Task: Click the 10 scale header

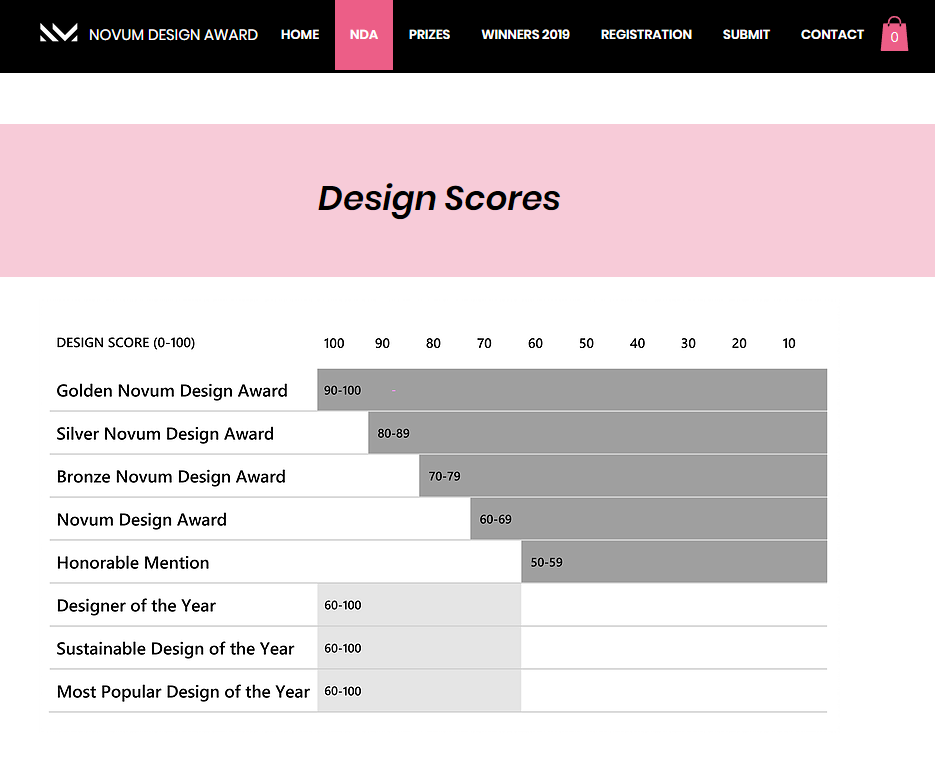Action: pos(789,343)
